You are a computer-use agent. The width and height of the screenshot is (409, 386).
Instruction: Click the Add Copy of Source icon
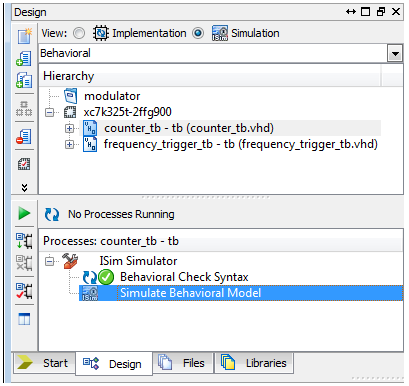(x=24, y=80)
